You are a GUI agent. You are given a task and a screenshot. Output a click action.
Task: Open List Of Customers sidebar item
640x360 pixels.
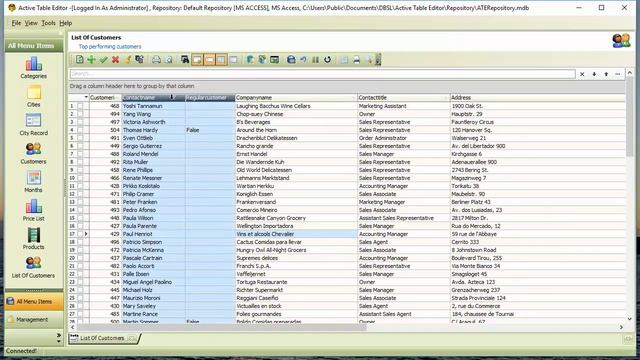[x=33, y=268]
